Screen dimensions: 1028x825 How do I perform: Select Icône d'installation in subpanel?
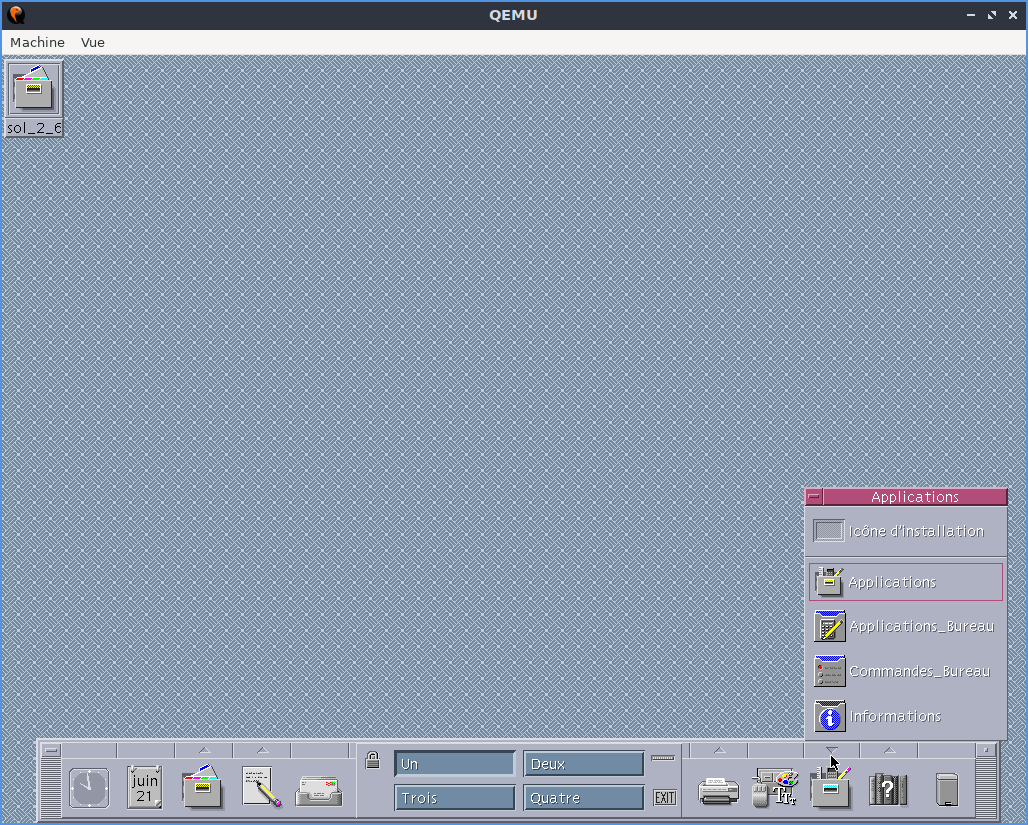tap(906, 531)
